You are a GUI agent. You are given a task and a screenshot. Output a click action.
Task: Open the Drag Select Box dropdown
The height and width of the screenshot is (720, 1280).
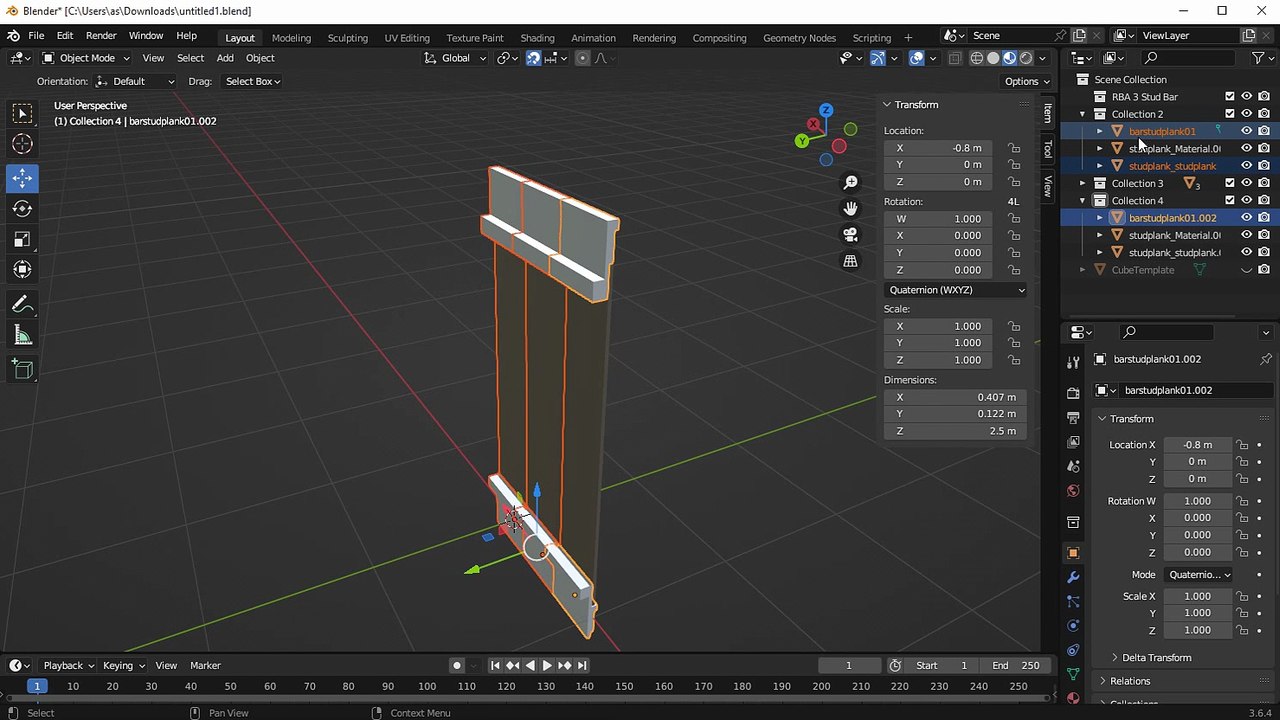pos(253,81)
